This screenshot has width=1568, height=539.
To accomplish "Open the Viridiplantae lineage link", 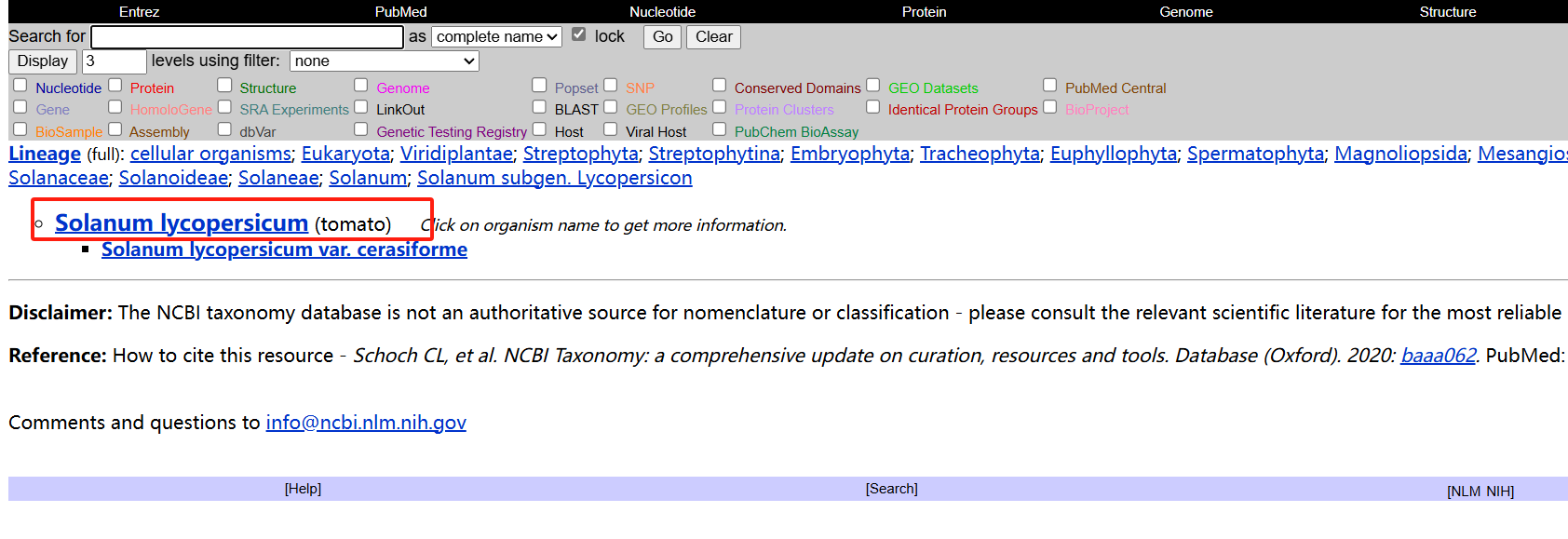I will (456, 154).
